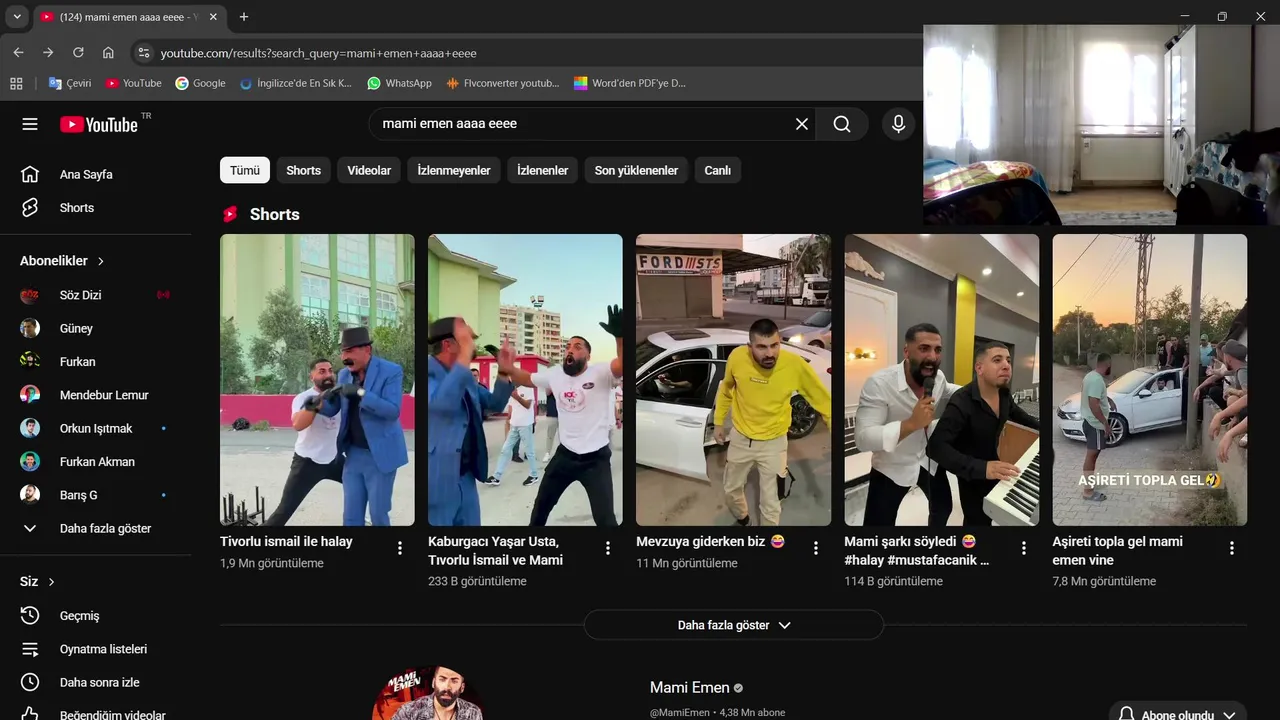Open Aşireti topla gel short thumbnail

click(1149, 380)
